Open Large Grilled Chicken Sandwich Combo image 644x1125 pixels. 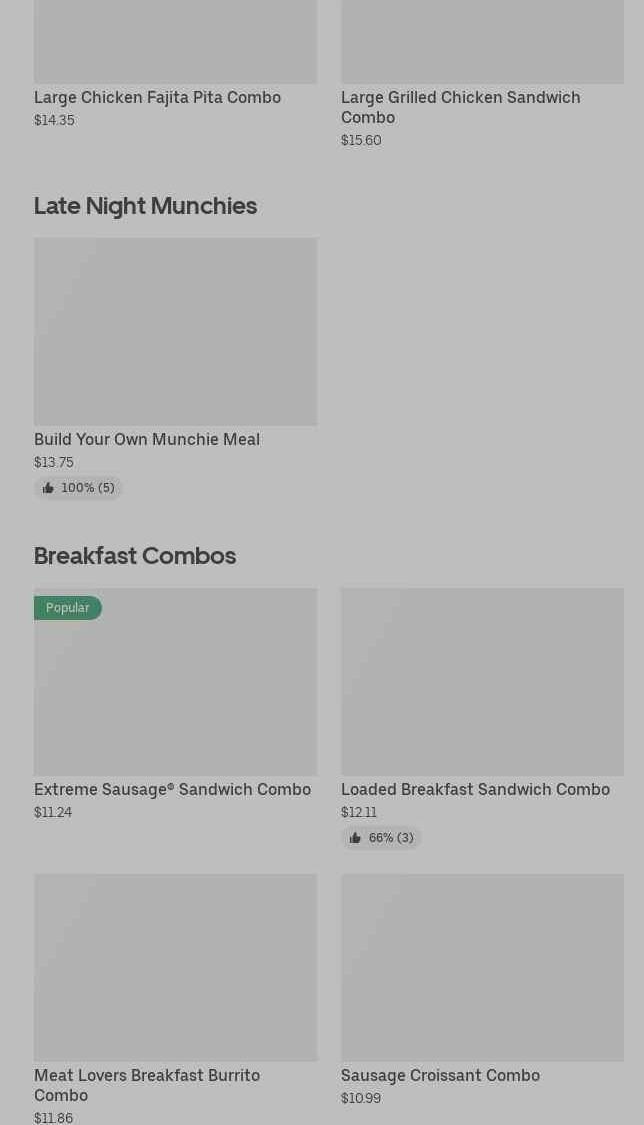click(x=482, y=41)
